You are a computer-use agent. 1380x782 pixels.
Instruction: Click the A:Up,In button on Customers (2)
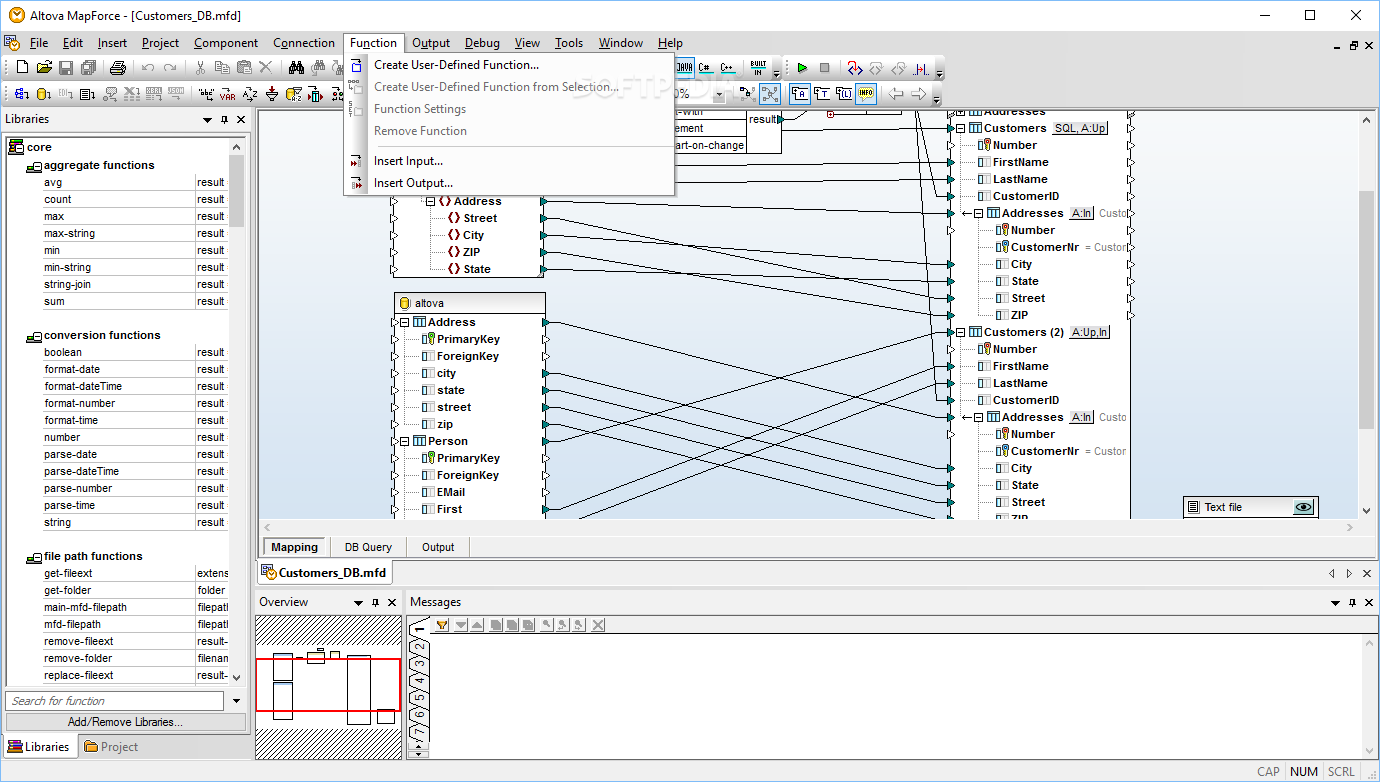pyautogui.click(x=1090, y=332)
